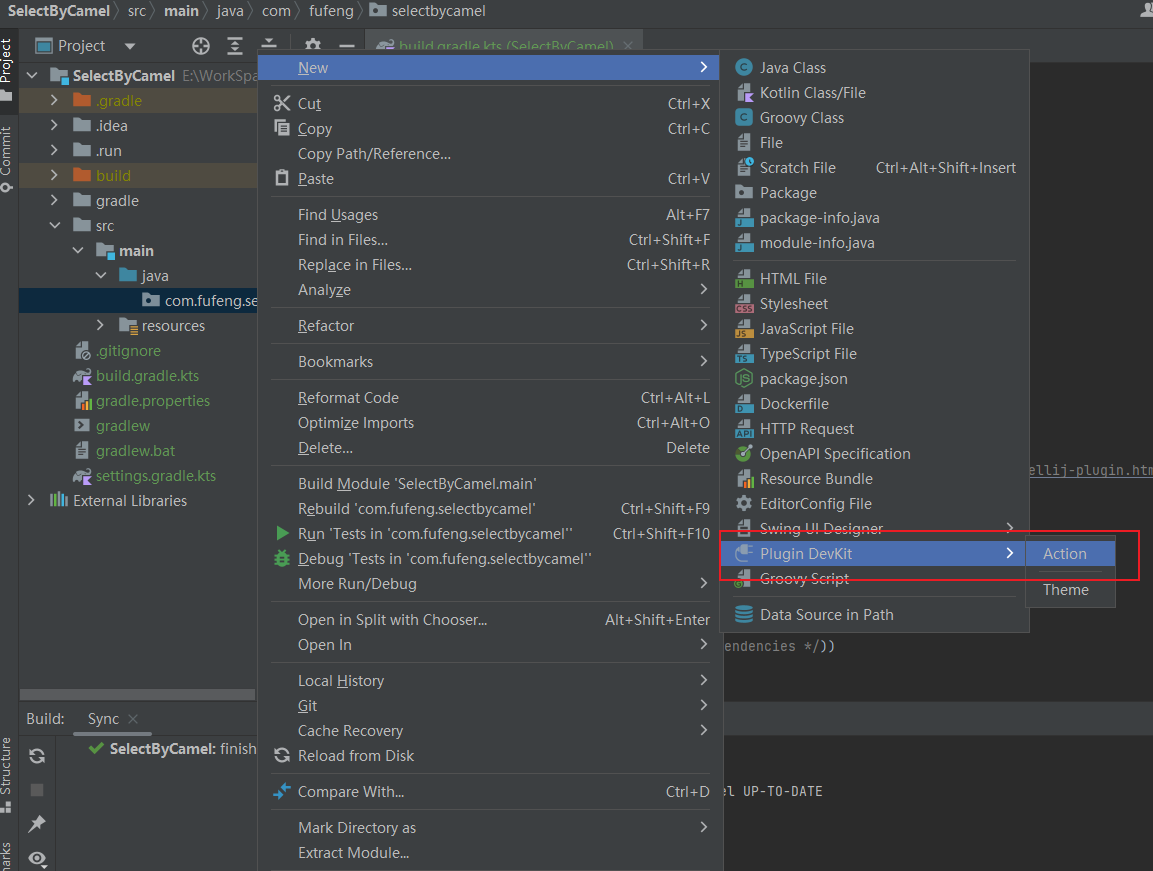Viewport: 1153px width, 871px height.
Task: Click the OpenAPI Specification icon
Action: (x=744, y=454)
